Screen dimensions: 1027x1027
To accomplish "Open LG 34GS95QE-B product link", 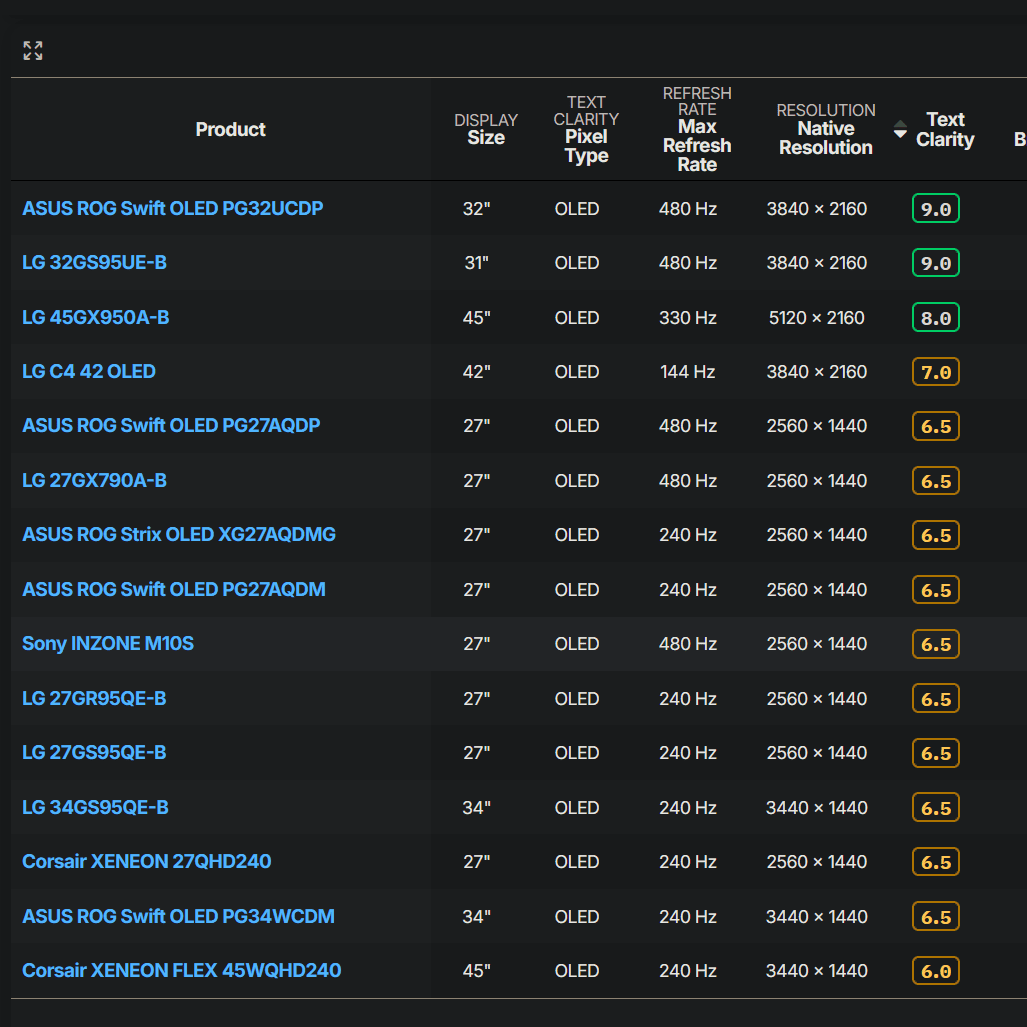I will pyautogui.click(x=96, y=808).
